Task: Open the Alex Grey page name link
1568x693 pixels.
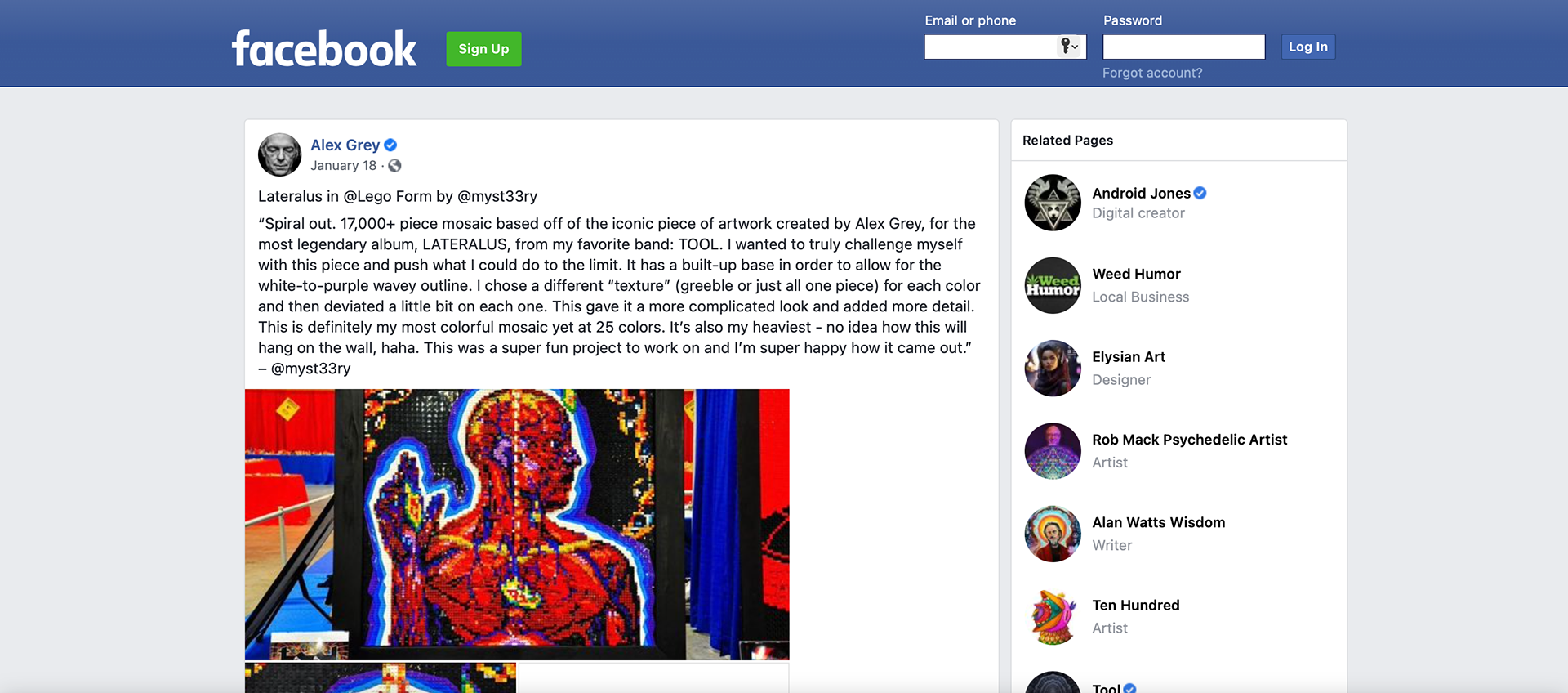Action: coord(345,145)
